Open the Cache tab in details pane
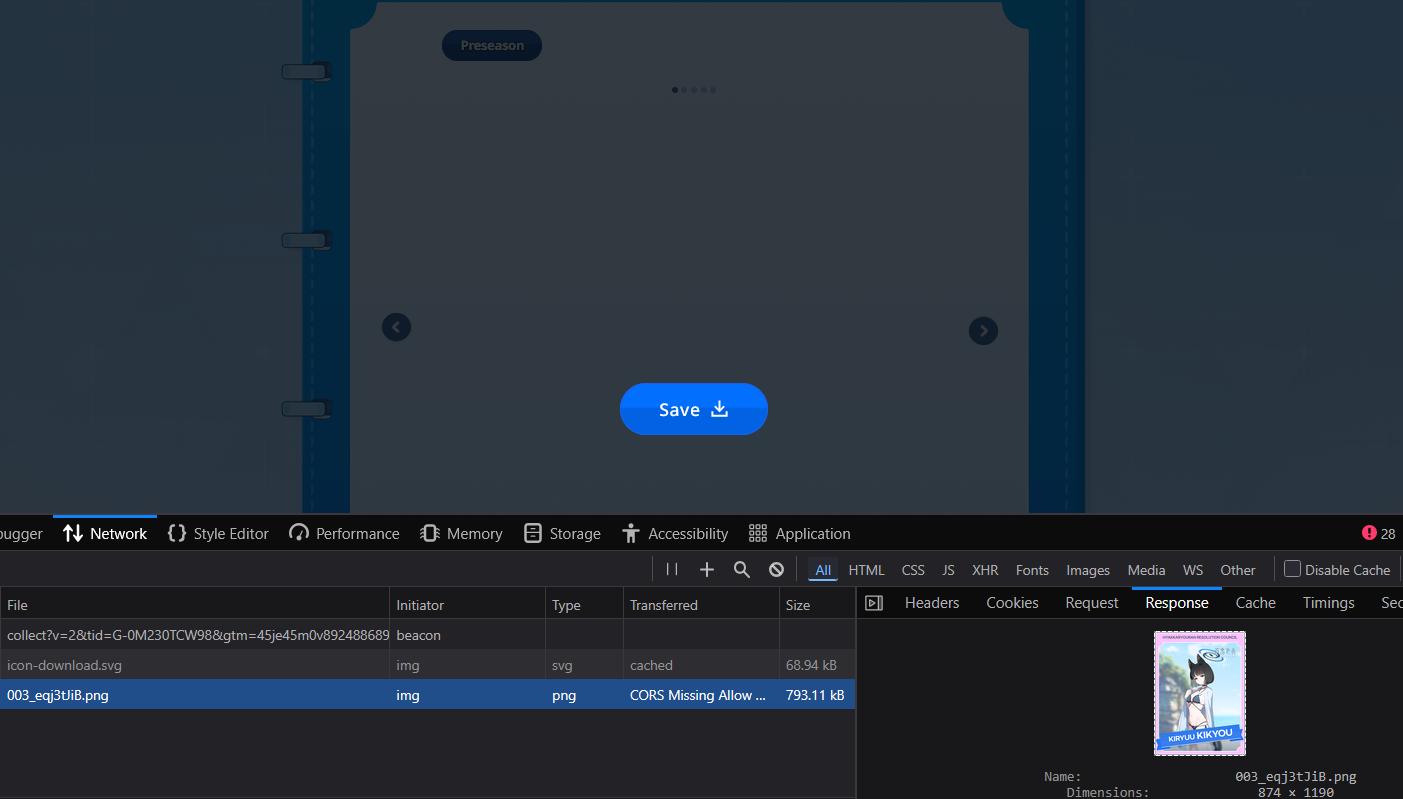This screenshot has width=1403, height=799. 1255,603
